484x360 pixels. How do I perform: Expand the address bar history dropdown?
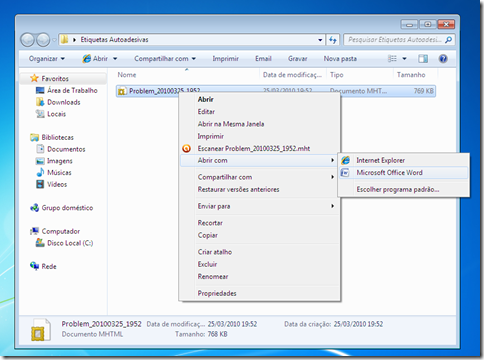[320, 40]
